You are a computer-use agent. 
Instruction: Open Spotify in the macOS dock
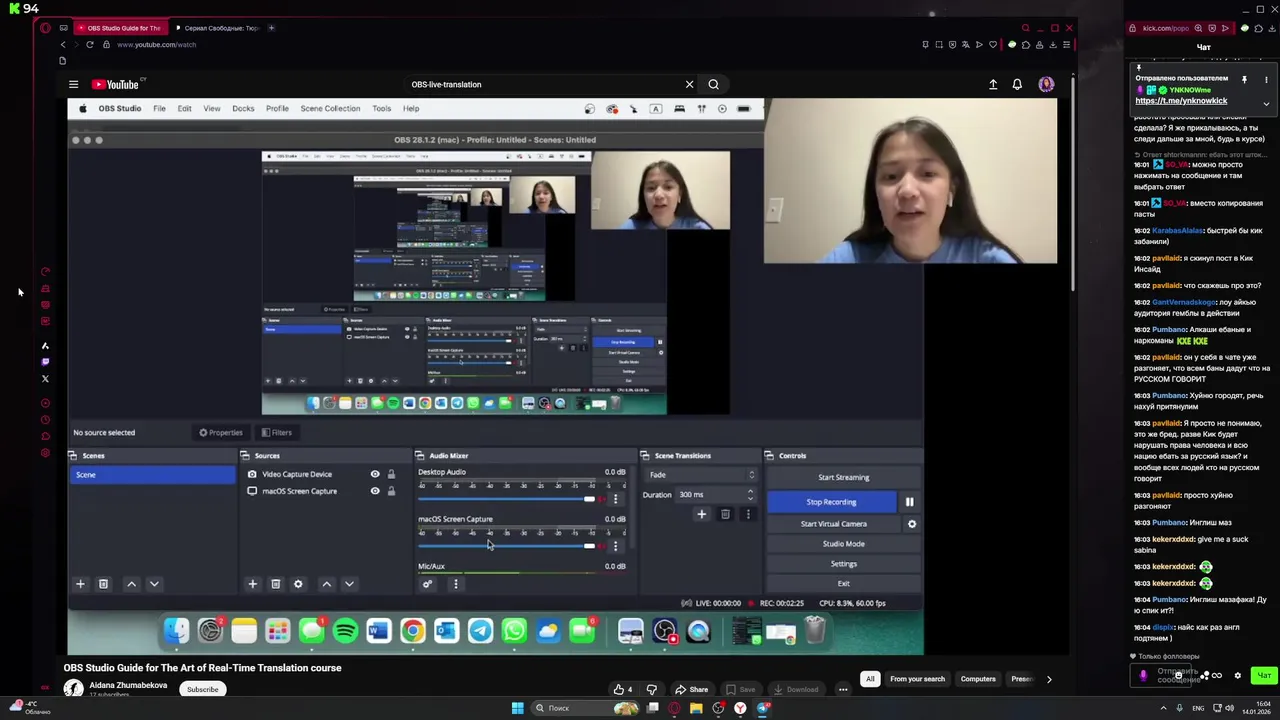coord(345,631)
